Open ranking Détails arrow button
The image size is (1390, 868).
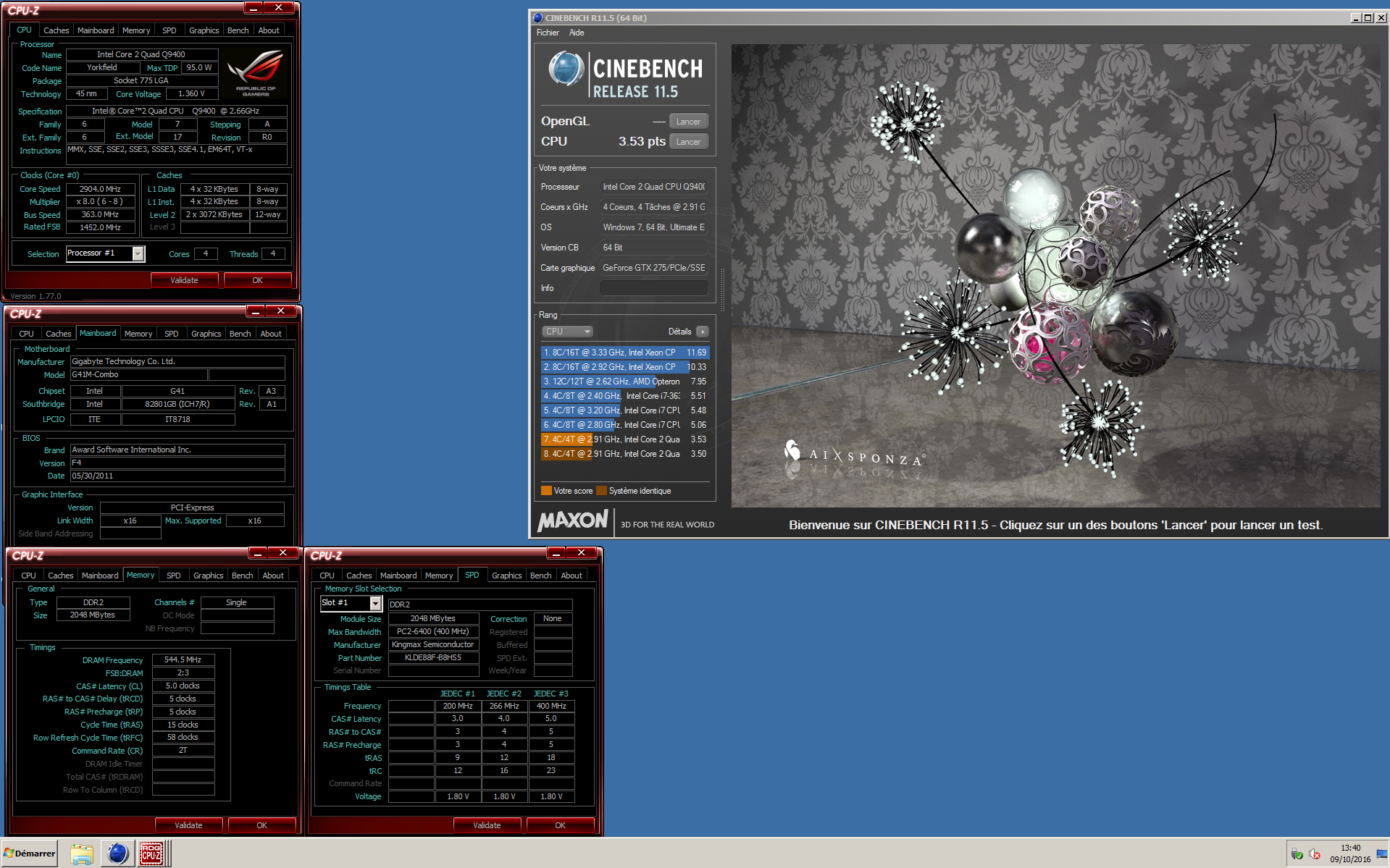tap(702, 332)
